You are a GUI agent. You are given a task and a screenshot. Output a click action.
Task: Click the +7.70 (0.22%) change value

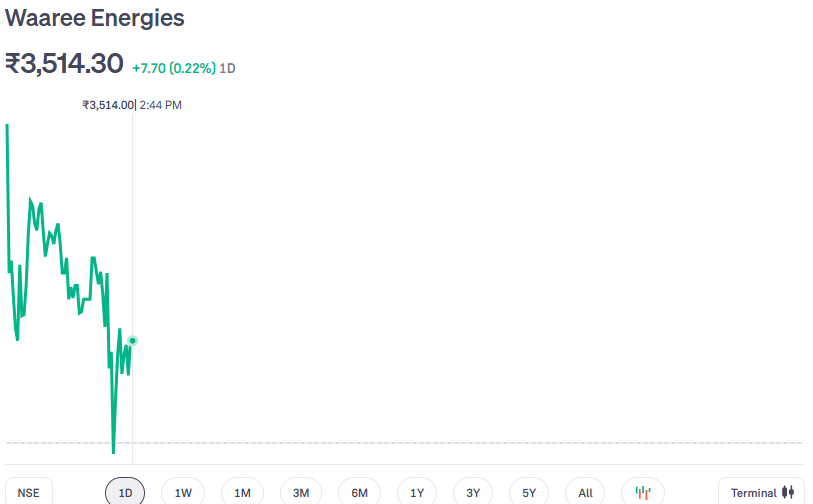tap(173, 68)
